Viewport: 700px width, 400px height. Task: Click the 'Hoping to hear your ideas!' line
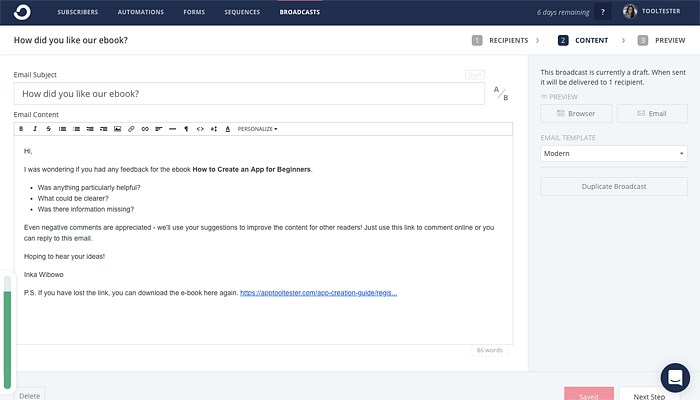(64, 257)
